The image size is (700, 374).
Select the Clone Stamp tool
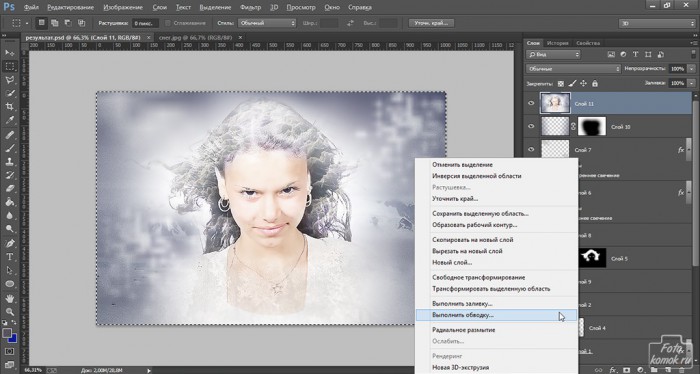9,162
